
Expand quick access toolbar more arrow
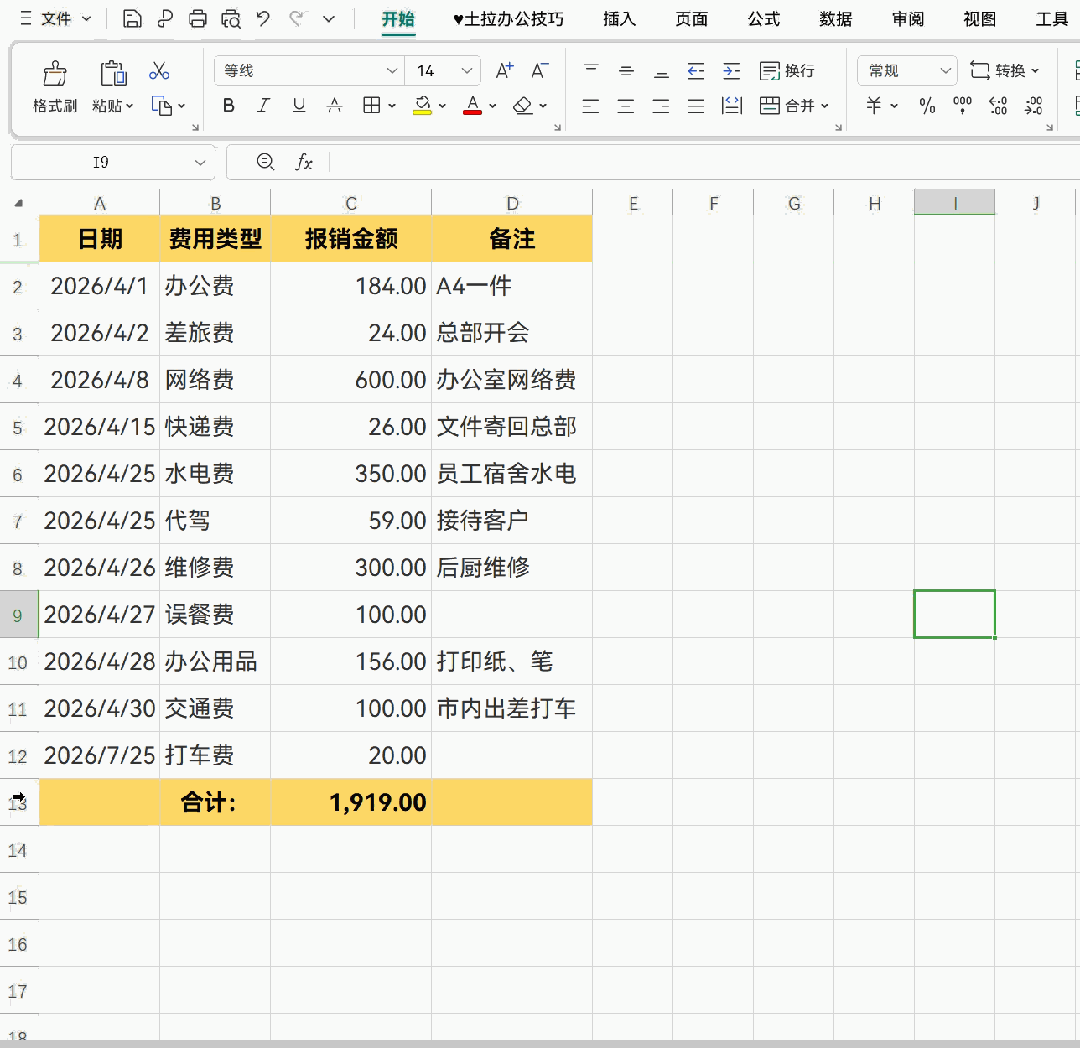[329, 19]
